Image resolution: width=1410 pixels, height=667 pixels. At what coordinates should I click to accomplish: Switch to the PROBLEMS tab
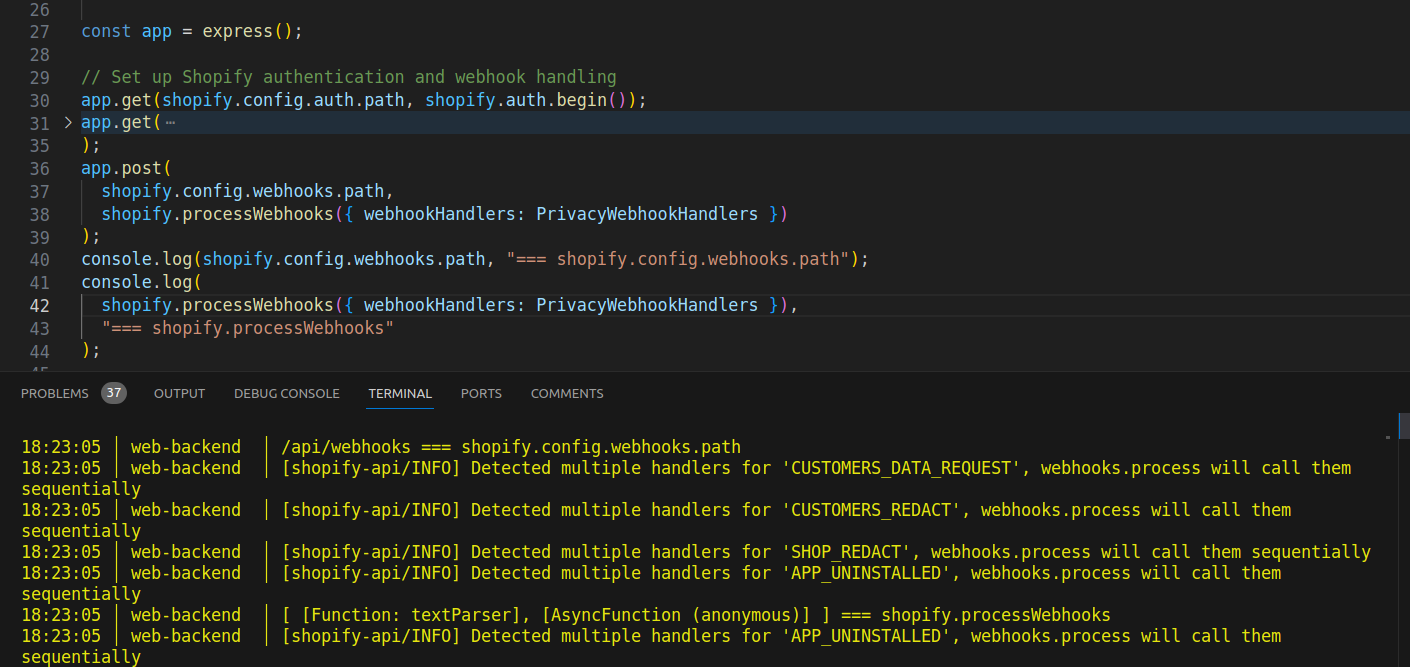(55, 393)
